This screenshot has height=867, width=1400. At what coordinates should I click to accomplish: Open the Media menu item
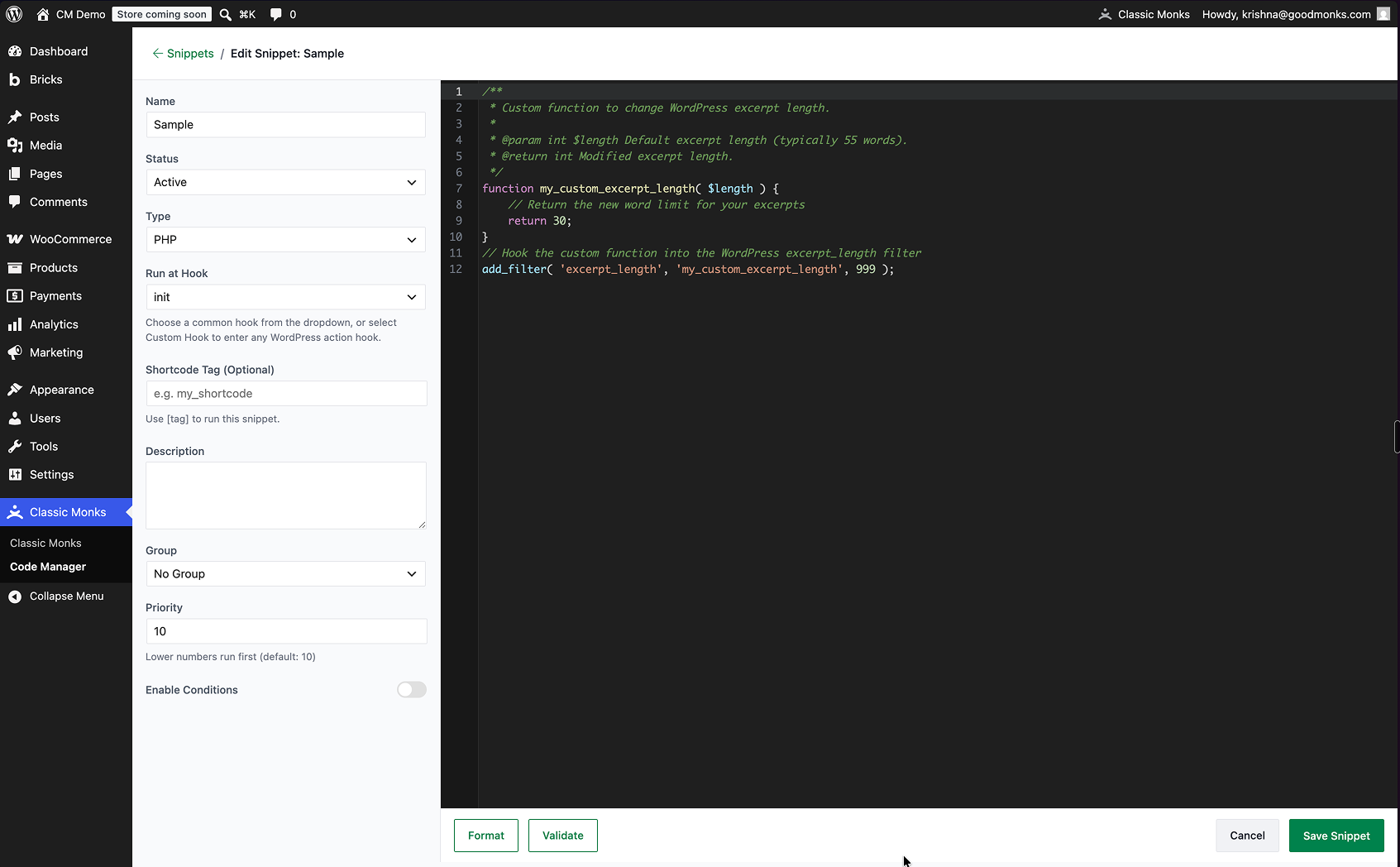point(66,146)
